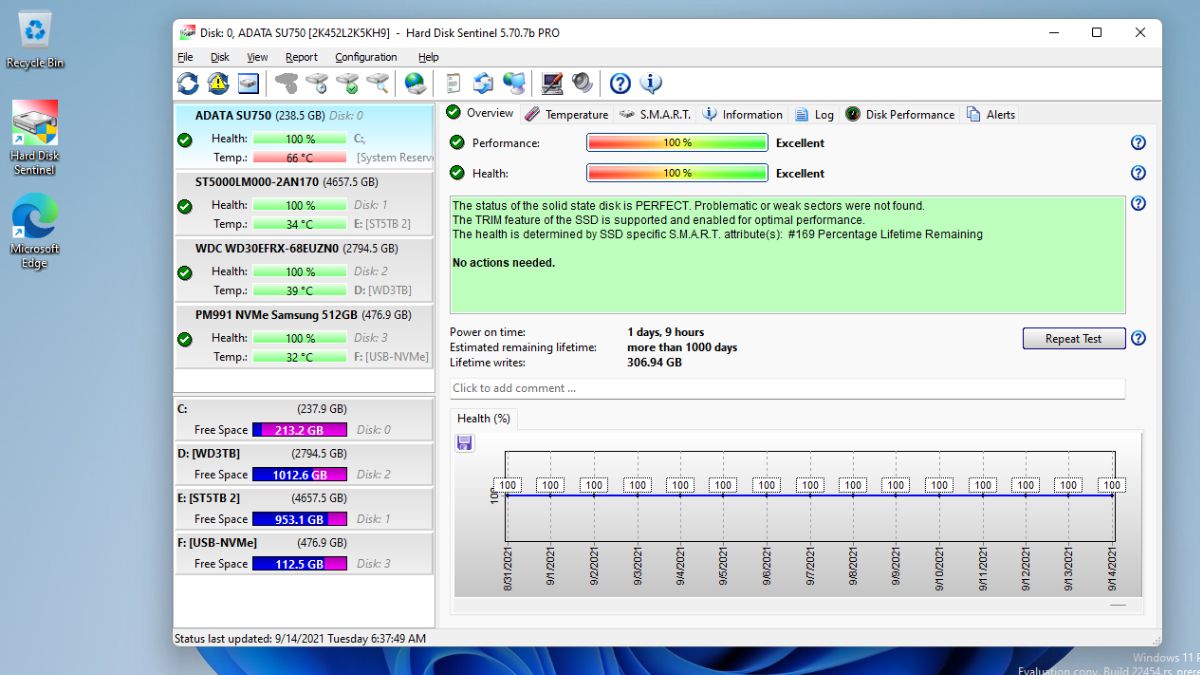1200x675 pixels.
Task: Select the WDC WD30EFRX-68EUZN0 disk entry
Action: coord(304,269)
